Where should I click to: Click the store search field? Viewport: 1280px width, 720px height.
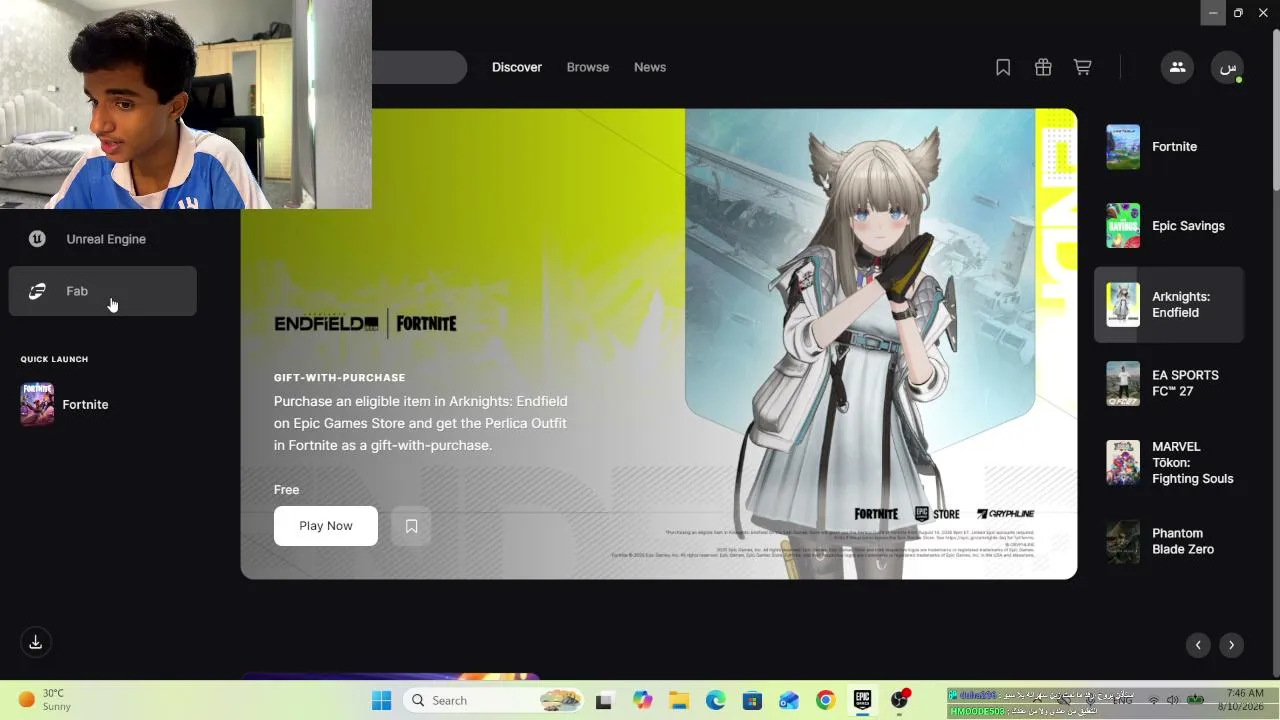pyautogui.click(x=419, y=67)
